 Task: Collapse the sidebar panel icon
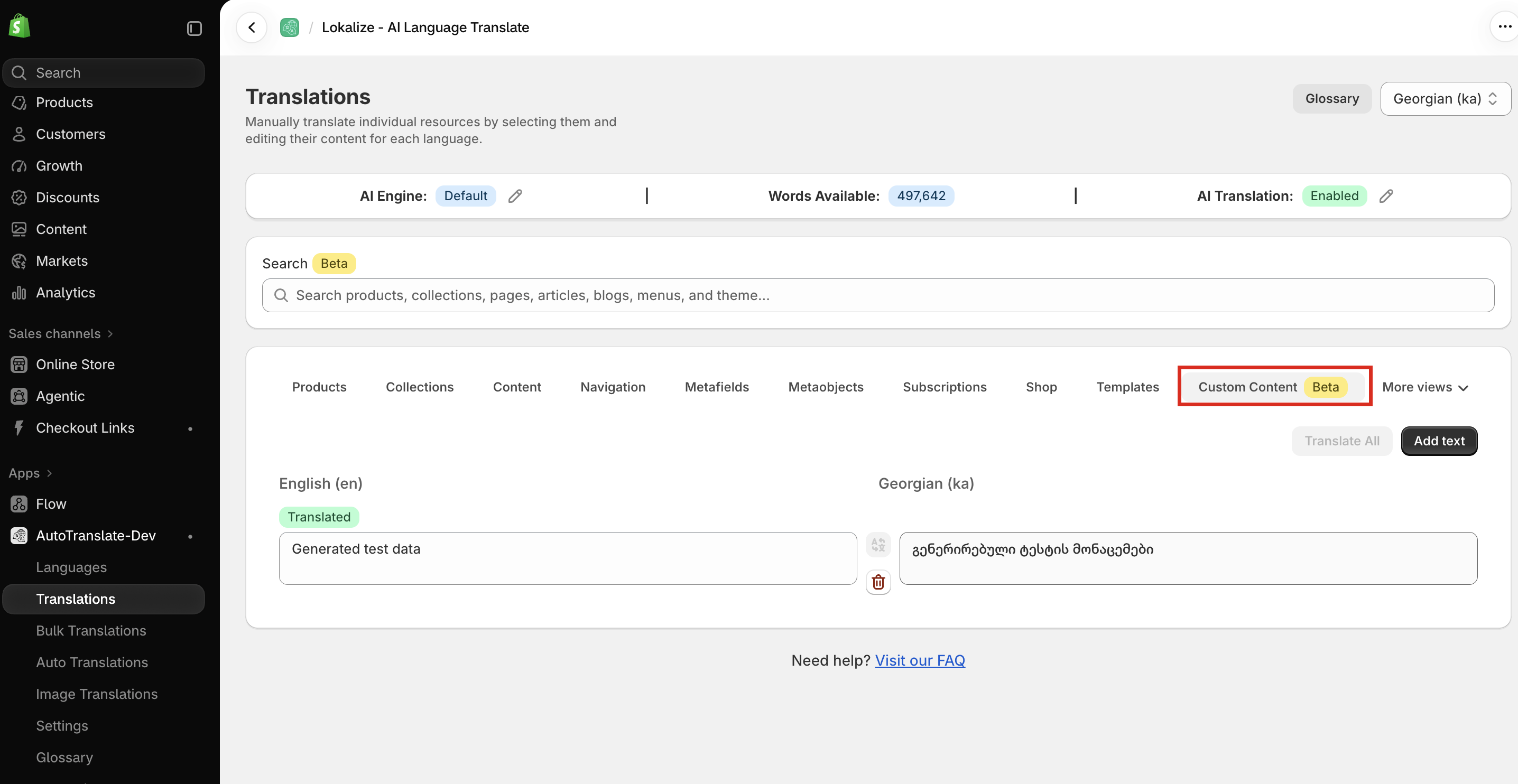click(195, 29)
